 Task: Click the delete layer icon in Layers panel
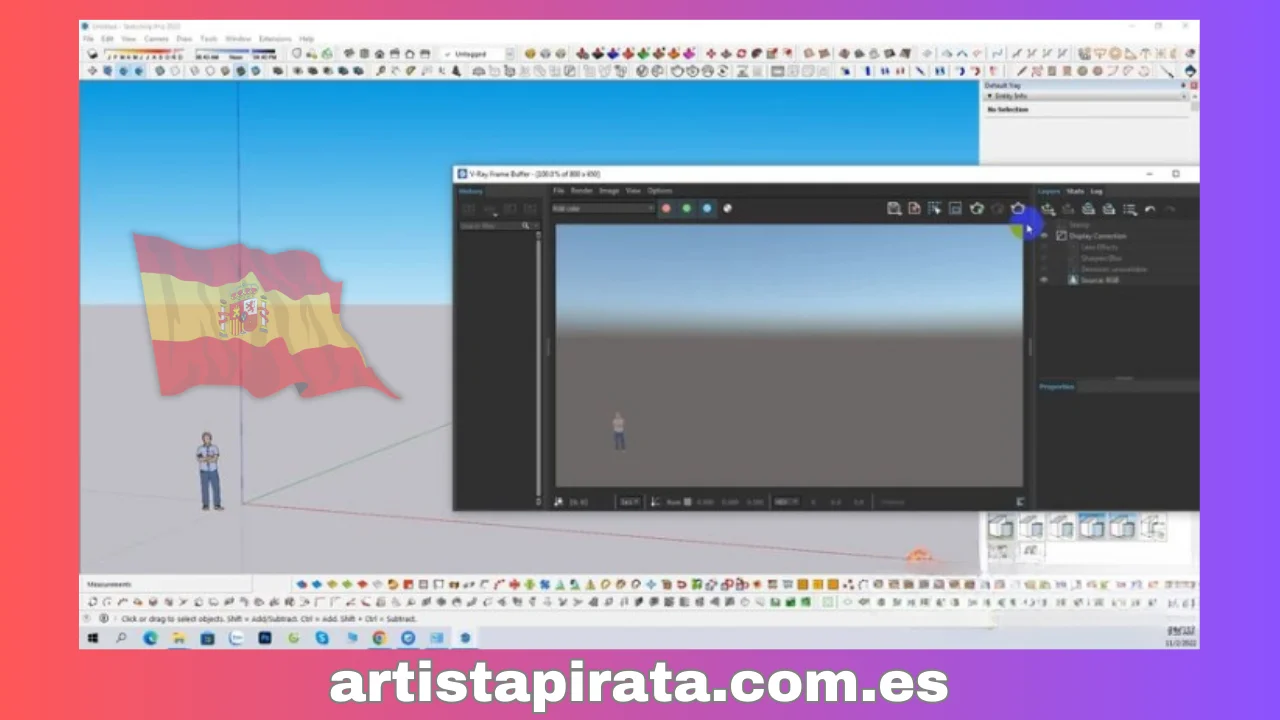coord(1068,209)
